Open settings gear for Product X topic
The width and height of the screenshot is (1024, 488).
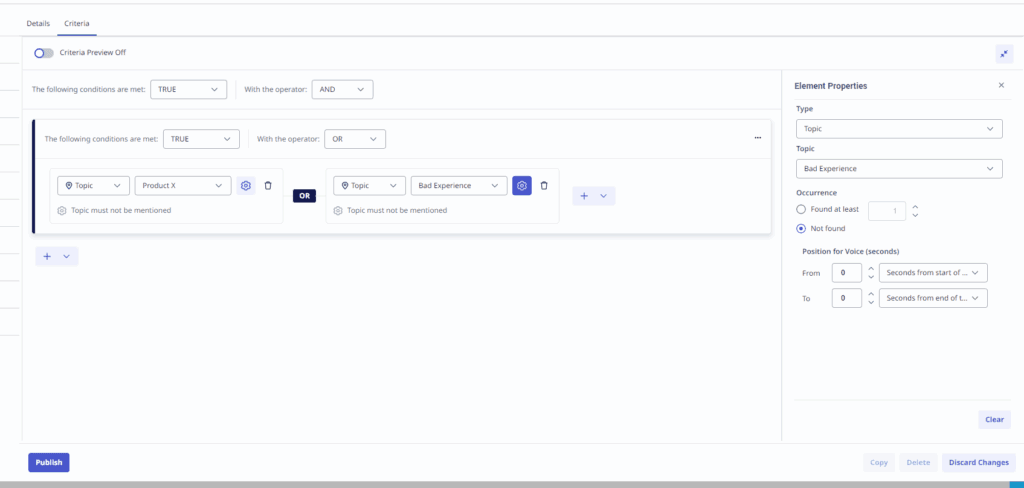click(246, 185)
